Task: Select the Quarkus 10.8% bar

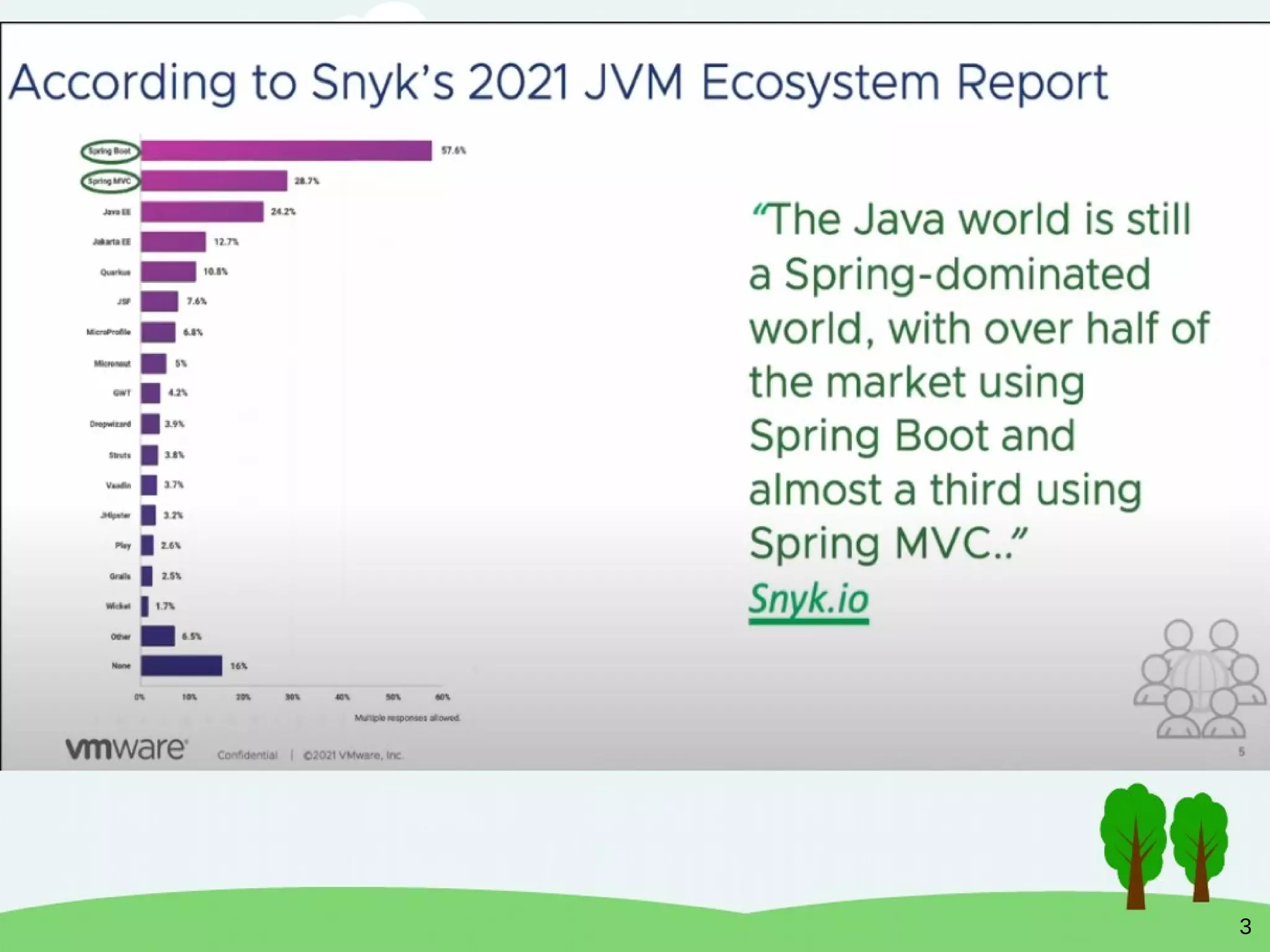Action: point(168,271)
